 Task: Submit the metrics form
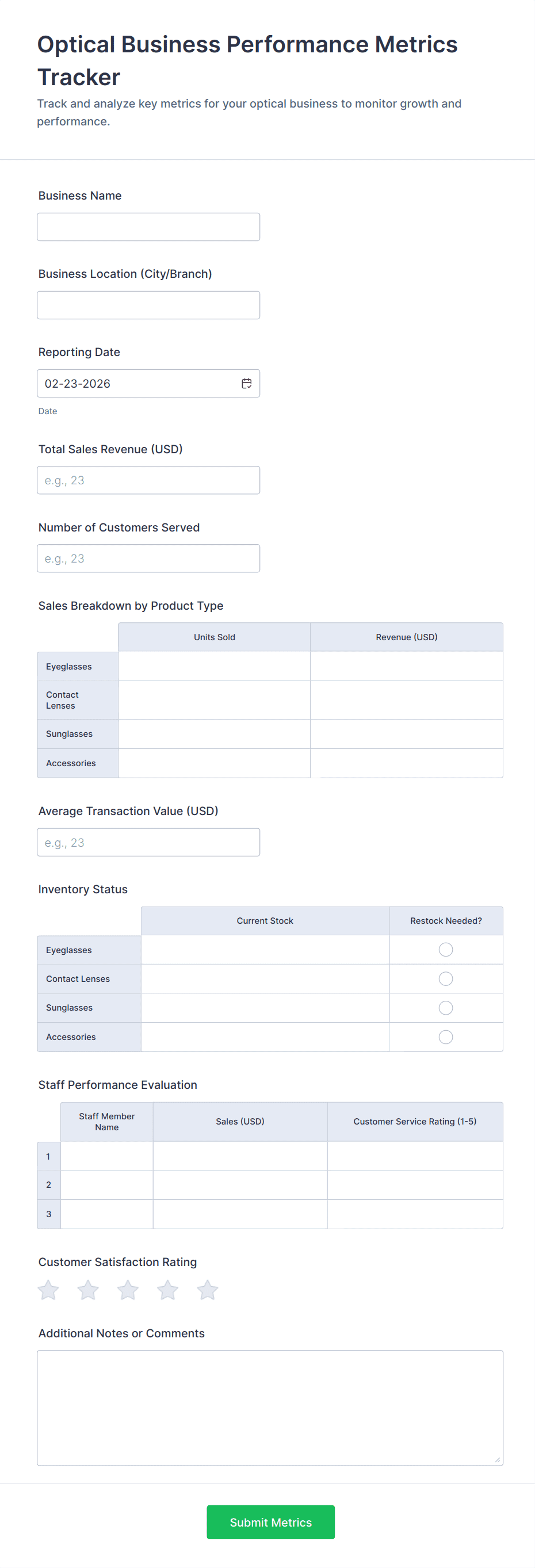[x=270, y=1522]
